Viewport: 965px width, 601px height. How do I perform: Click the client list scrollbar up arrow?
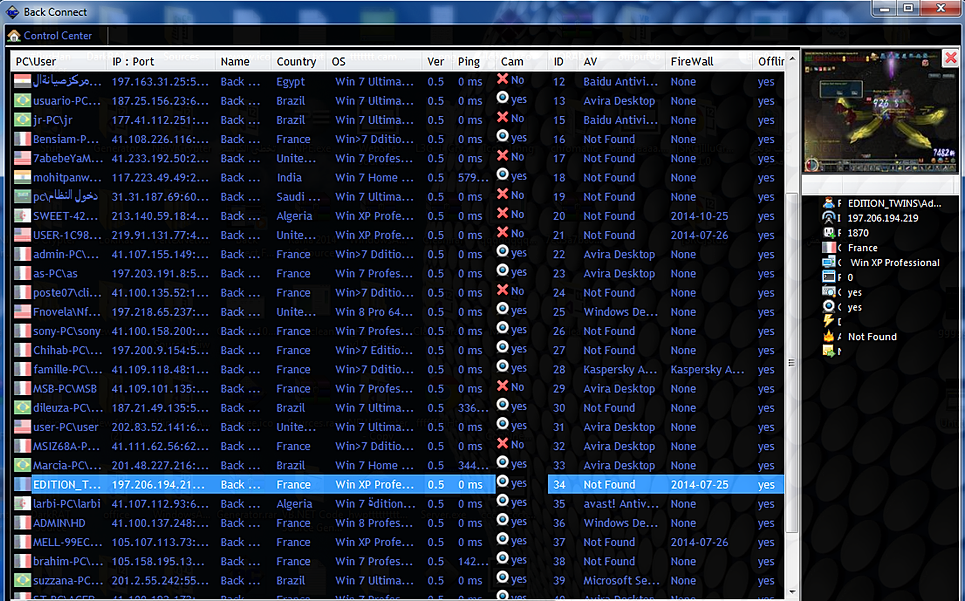tap(792, 60)
